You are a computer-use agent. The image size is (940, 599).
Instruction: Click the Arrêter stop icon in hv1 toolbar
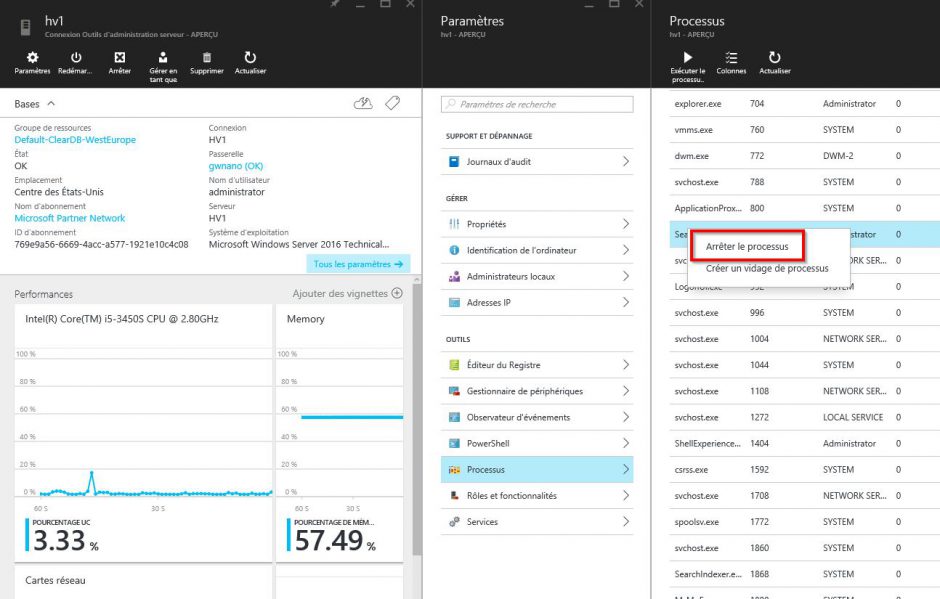[x=120, y=59]
